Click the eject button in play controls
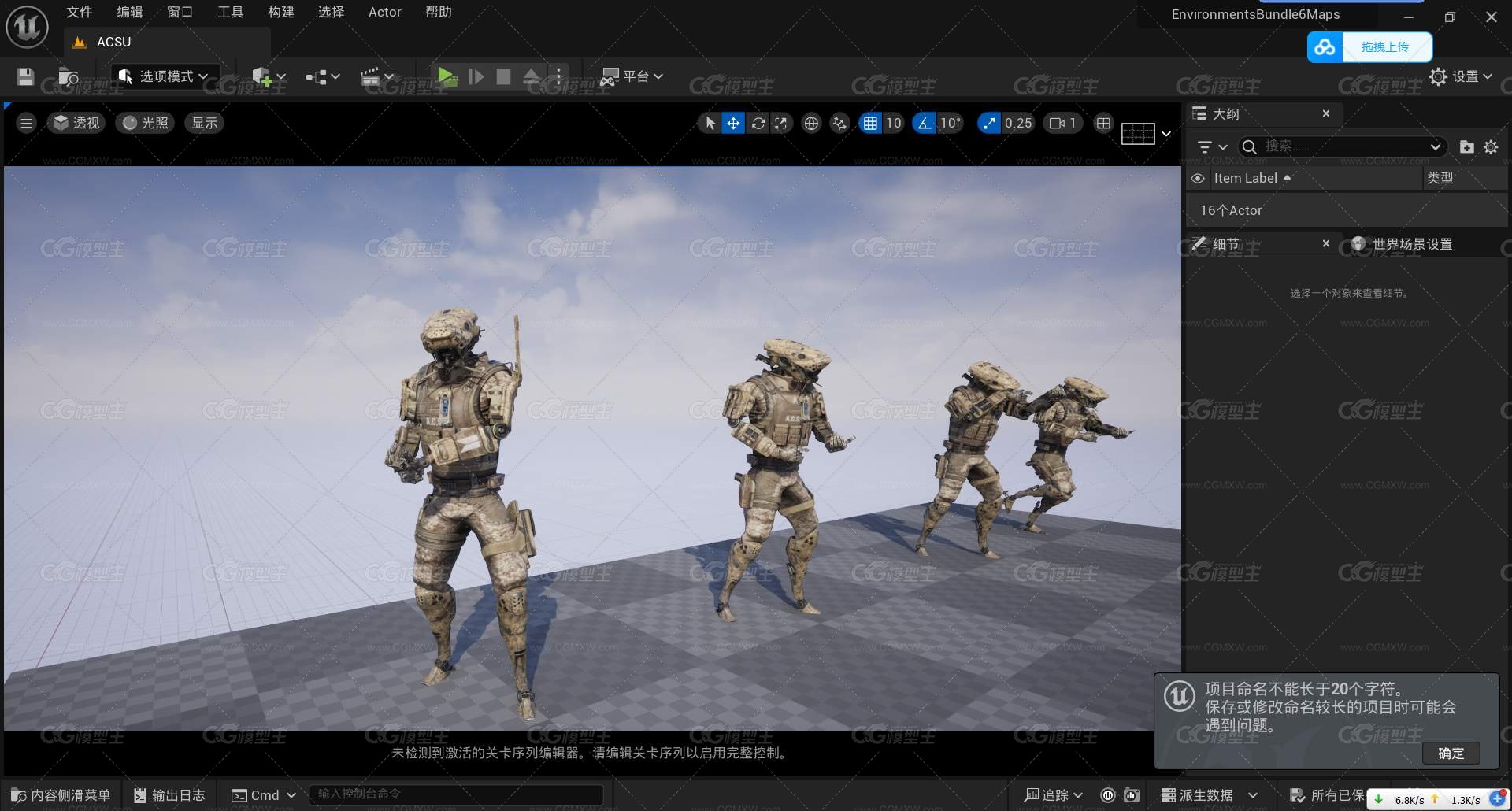This screenshot has width=1512, height=811. tap(532, 76)
